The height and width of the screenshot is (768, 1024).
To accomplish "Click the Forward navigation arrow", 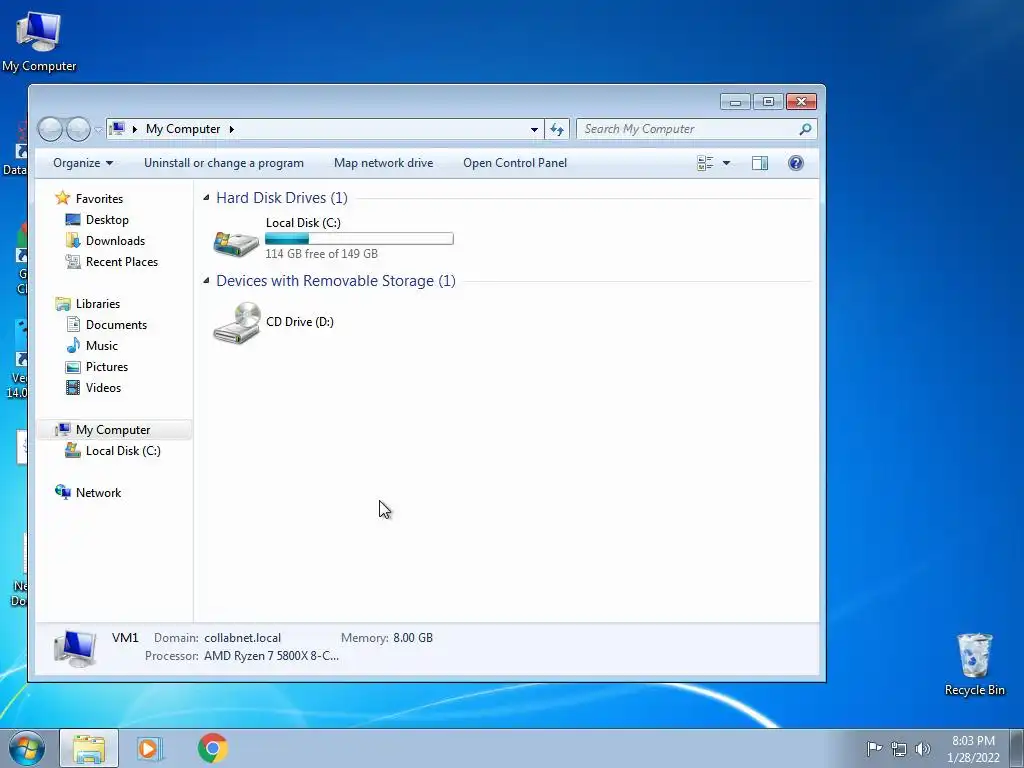I will [78, 129].
